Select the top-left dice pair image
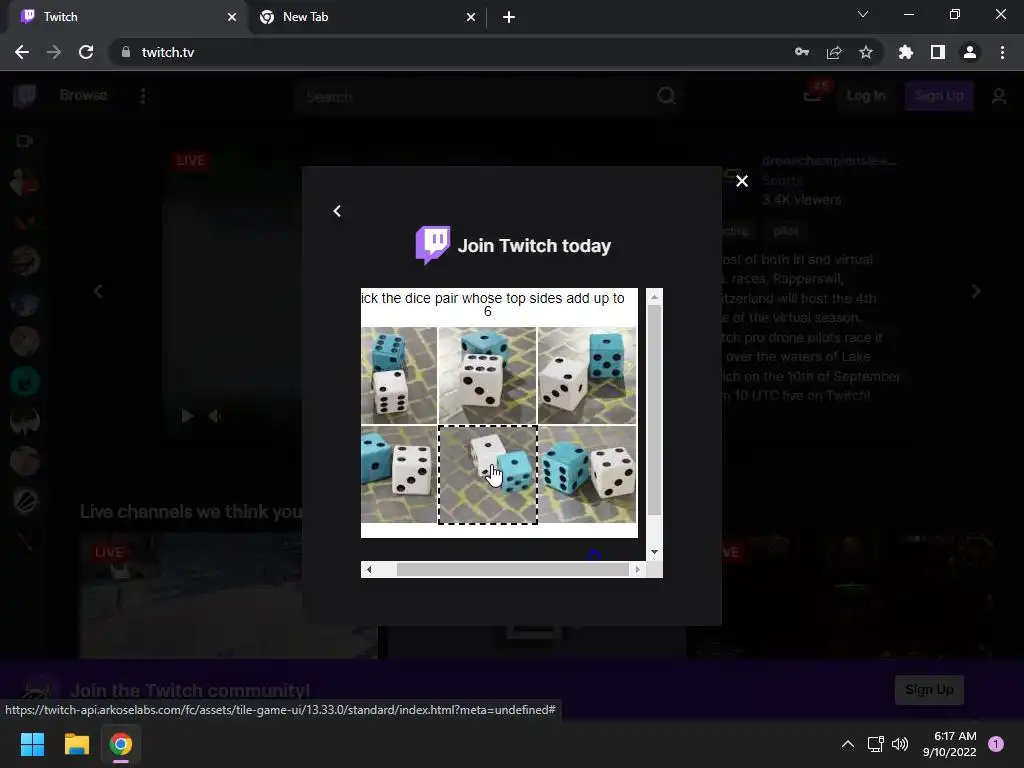The width and height of the screenshot is (1024, 768). pos(399,376)
